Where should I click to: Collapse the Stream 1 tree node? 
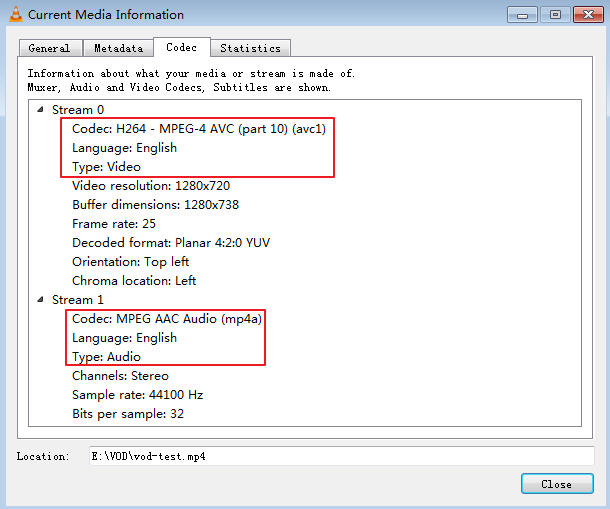[x=40, y=300]
